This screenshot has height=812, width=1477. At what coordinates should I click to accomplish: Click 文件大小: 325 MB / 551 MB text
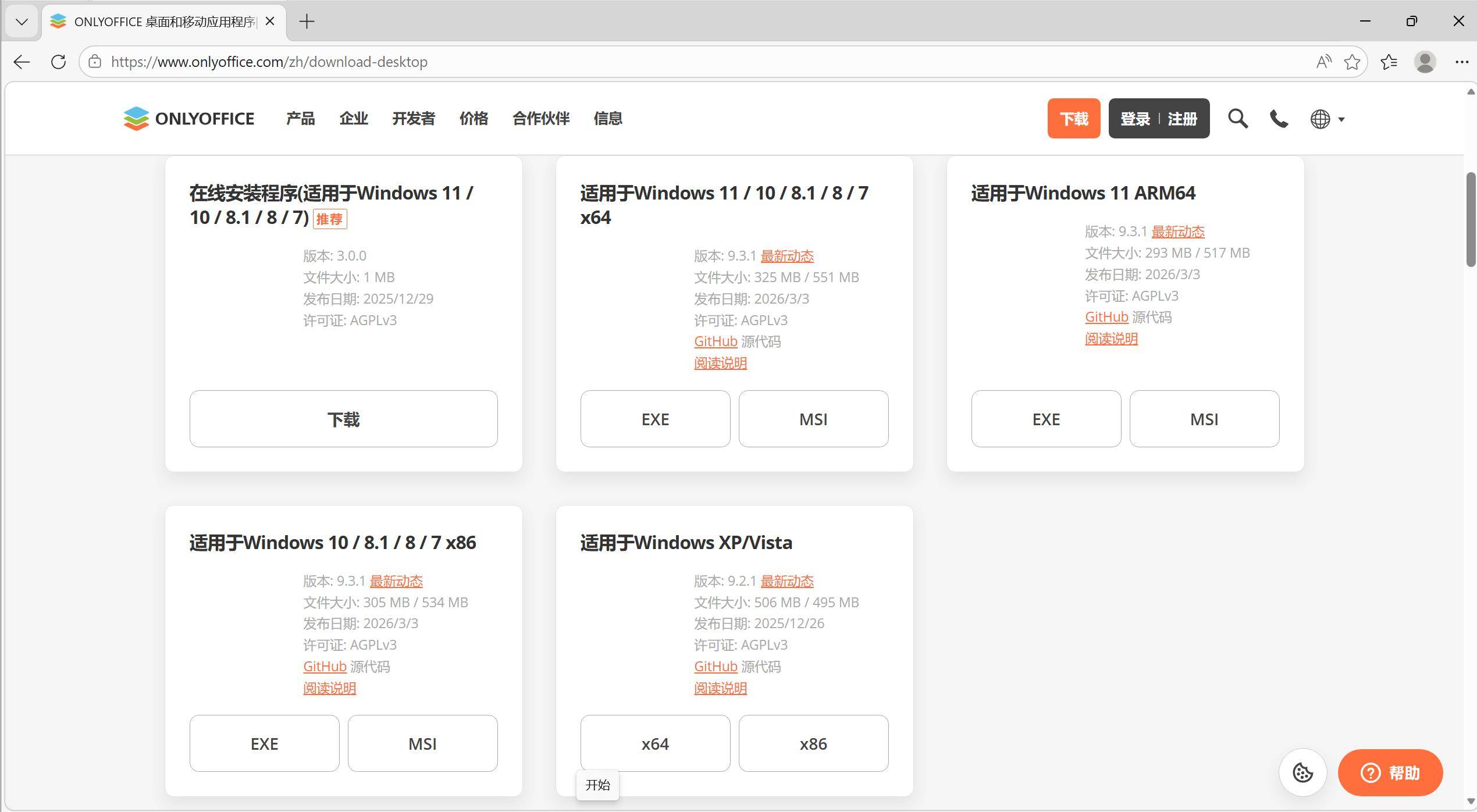(x=777, y=277)
